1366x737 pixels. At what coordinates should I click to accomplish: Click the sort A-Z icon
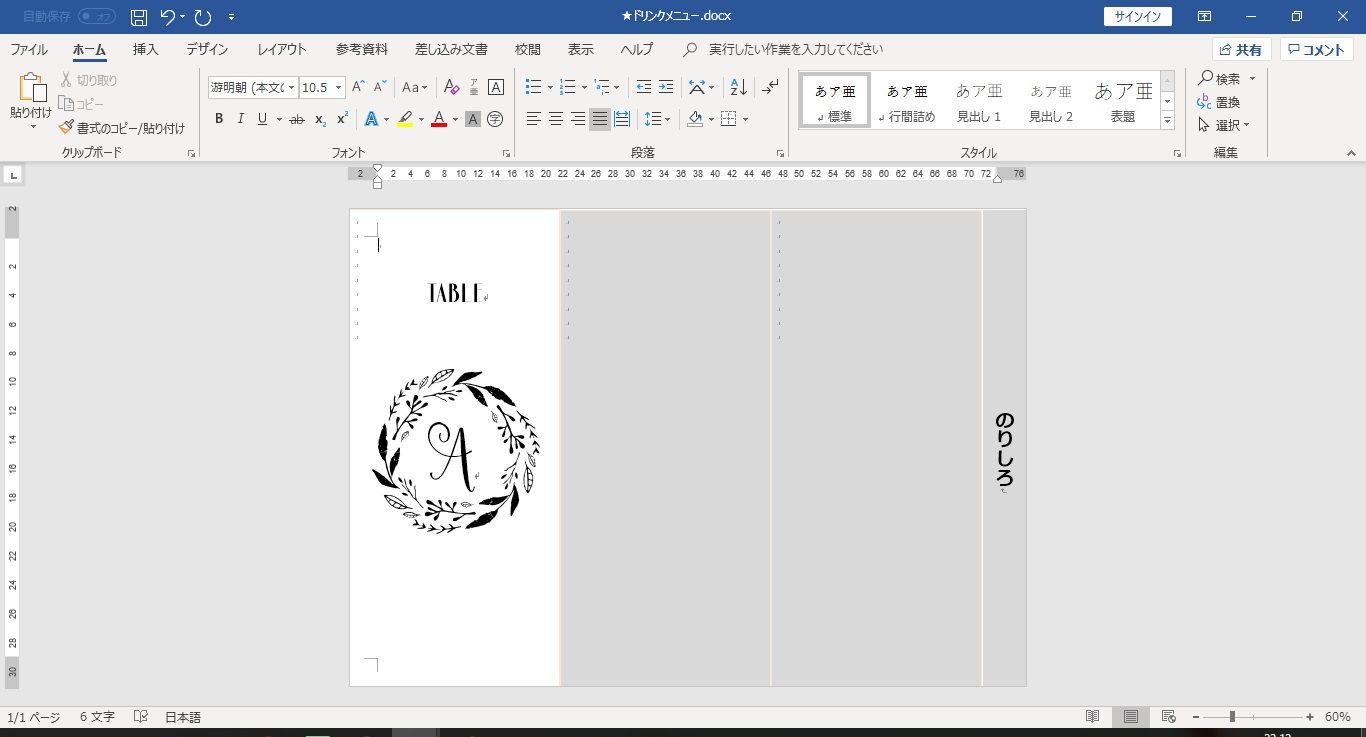[738, 87]
